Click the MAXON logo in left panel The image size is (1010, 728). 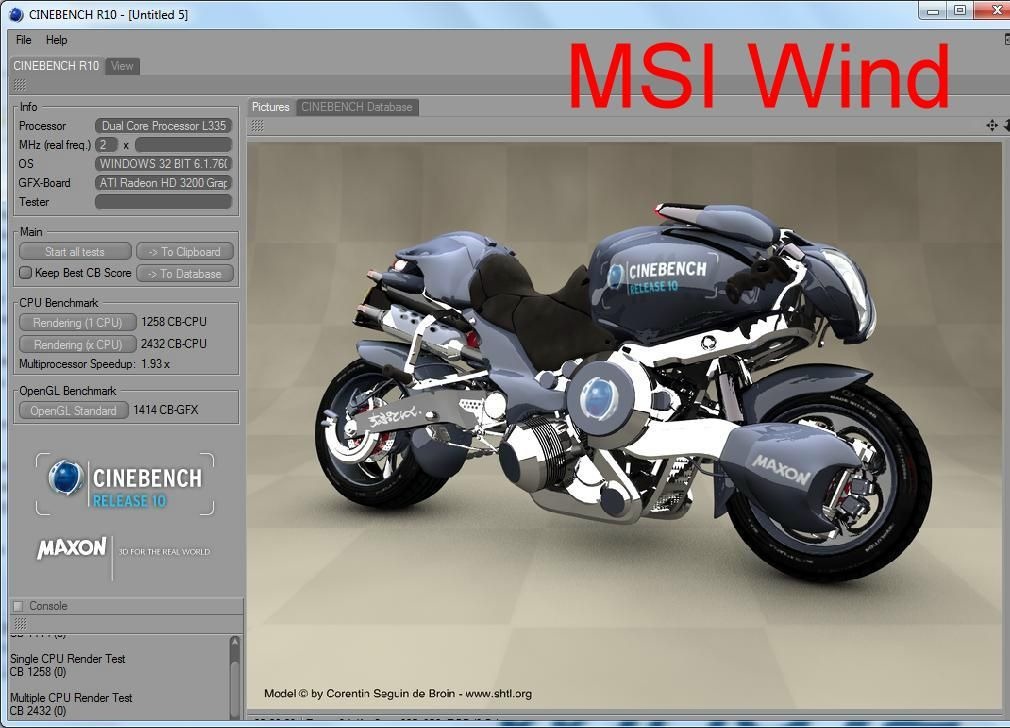tap(72, 549)
